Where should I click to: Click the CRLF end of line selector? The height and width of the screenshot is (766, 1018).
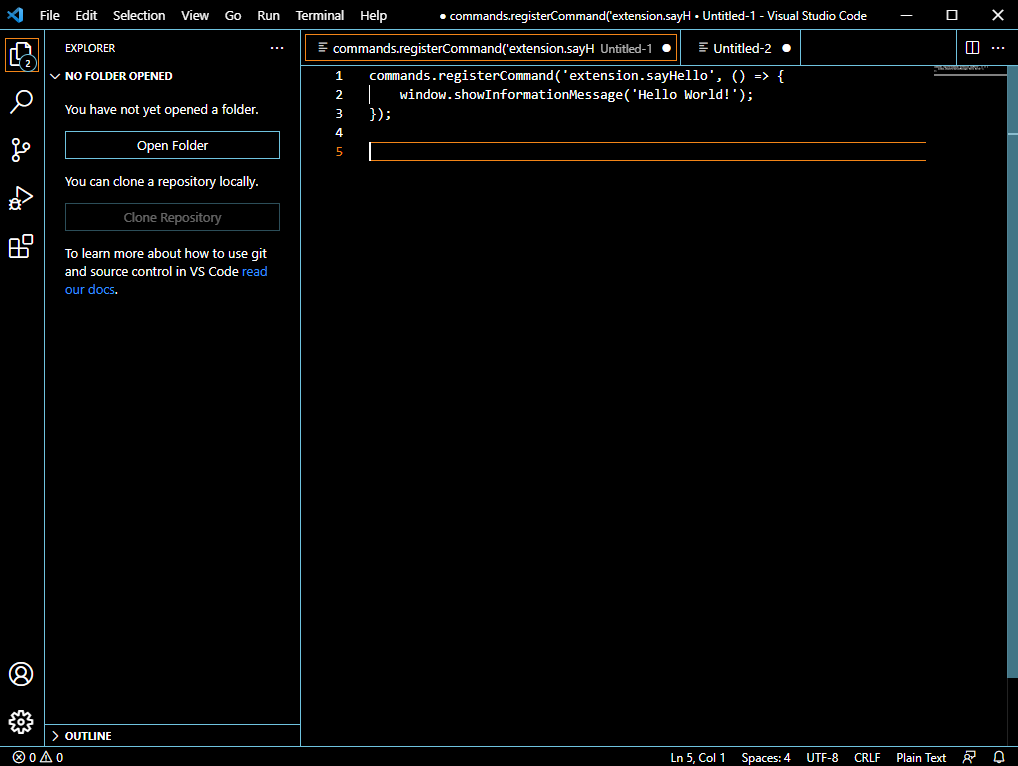867,757
